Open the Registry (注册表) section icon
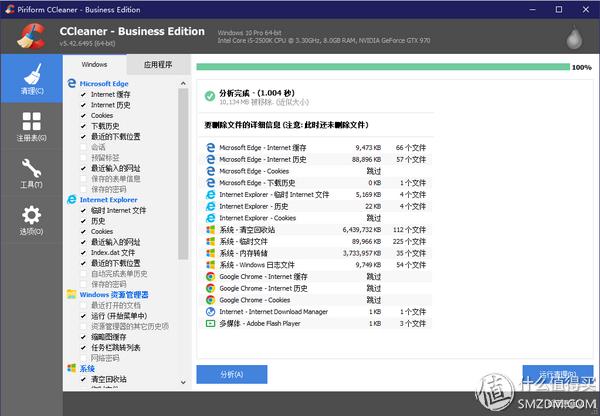Viewport: 600px width, 416px height. [x=31, y=121]
